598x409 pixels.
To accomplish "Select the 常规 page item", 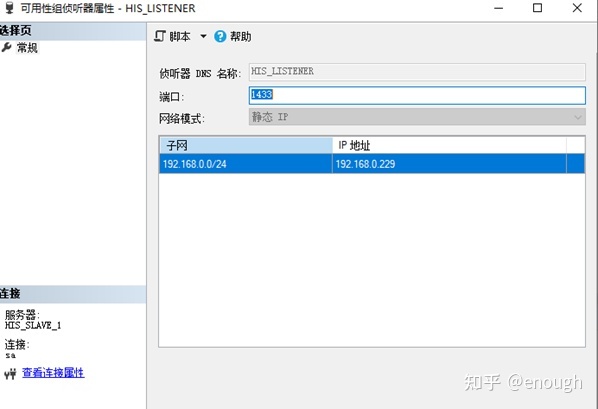I will tap(27, 48).
